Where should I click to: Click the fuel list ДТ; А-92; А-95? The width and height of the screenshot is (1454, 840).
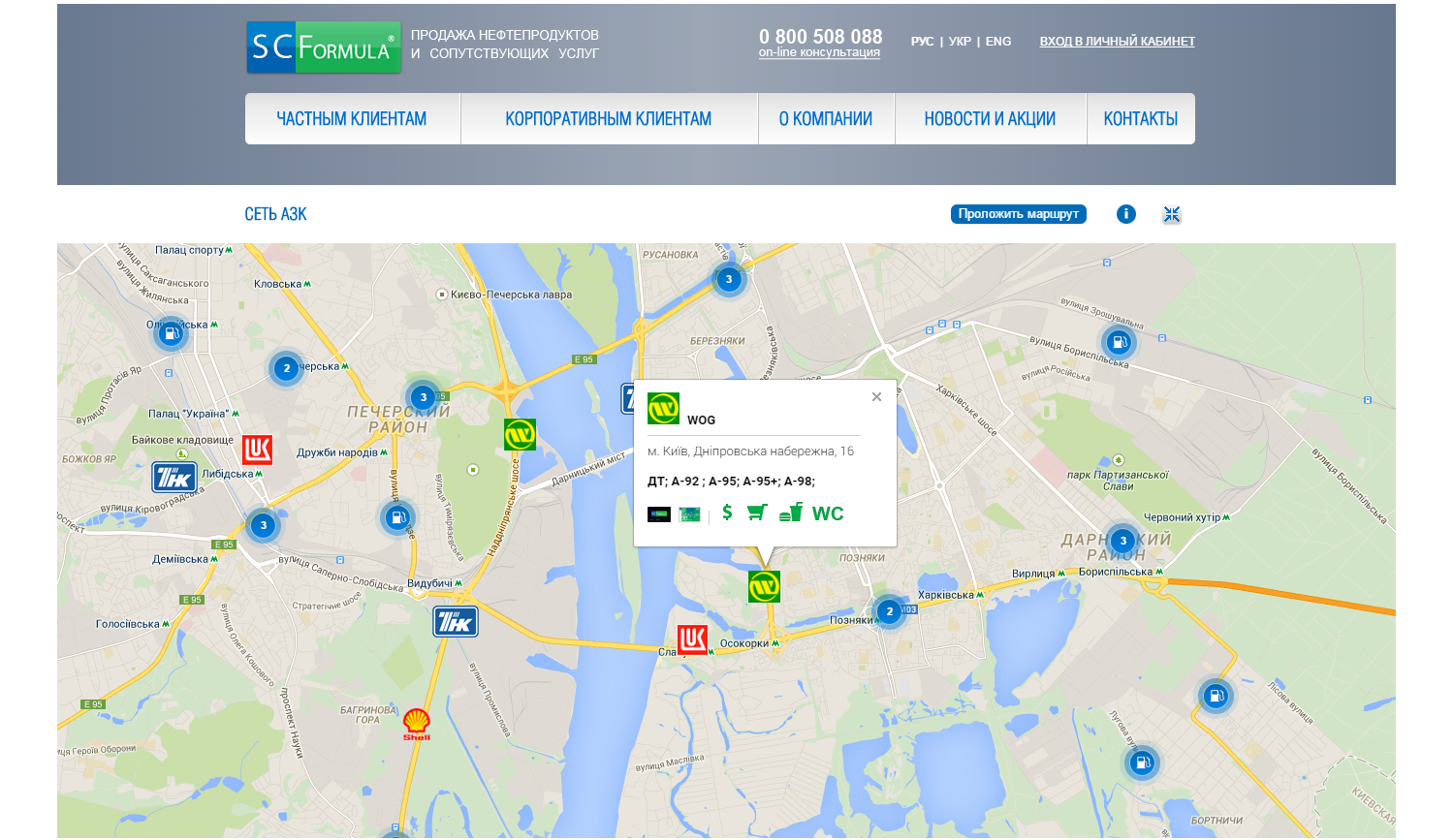pyautogui.click(x=731, y=482)
